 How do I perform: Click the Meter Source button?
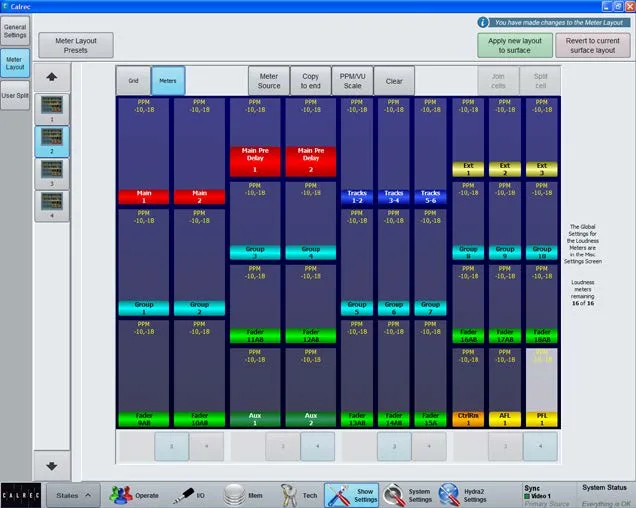(x=269, y=81)
